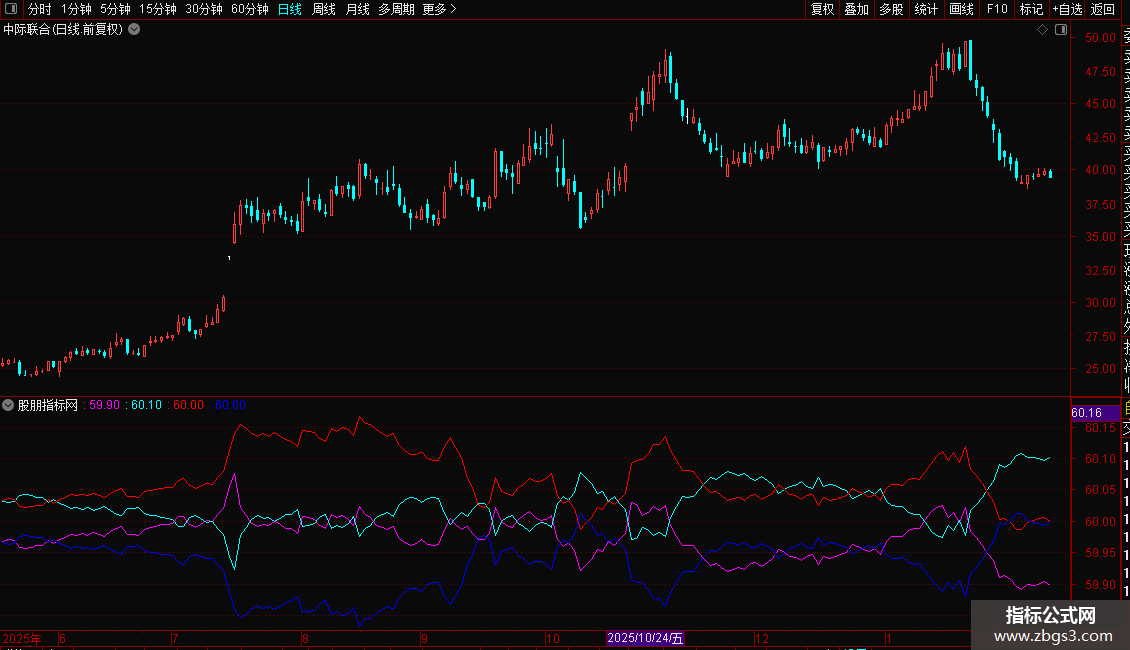Viewport: 1130px width, 650px height.
Task: Open the 中际联合 chart settings dropdown
Action: [134, 30]
